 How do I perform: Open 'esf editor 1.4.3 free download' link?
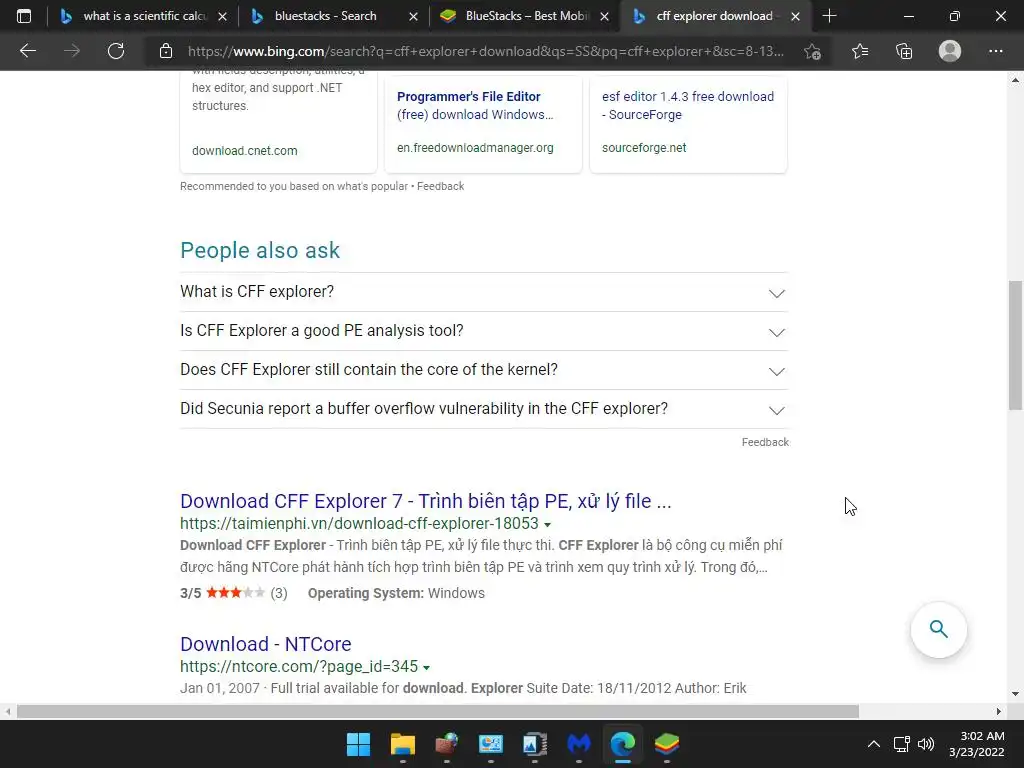click(688, 105)
